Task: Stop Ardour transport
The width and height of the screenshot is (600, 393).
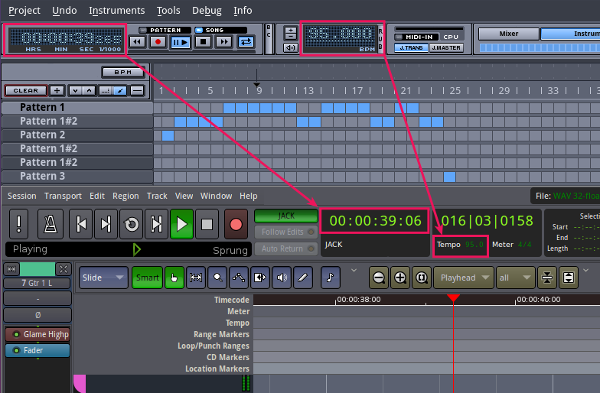Action: tap(207, 224)
